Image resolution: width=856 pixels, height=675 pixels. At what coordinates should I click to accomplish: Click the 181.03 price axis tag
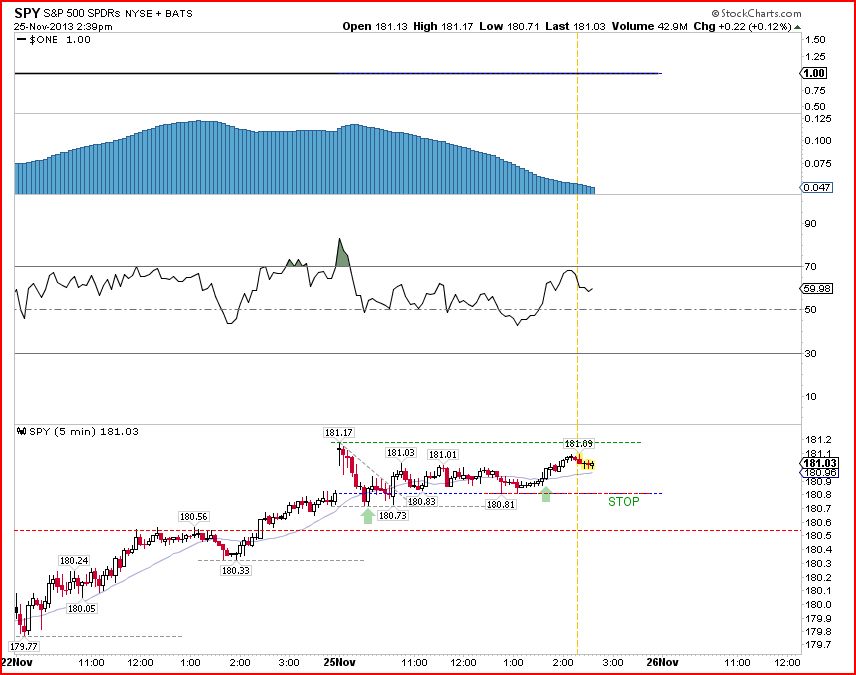pos(819,463)
